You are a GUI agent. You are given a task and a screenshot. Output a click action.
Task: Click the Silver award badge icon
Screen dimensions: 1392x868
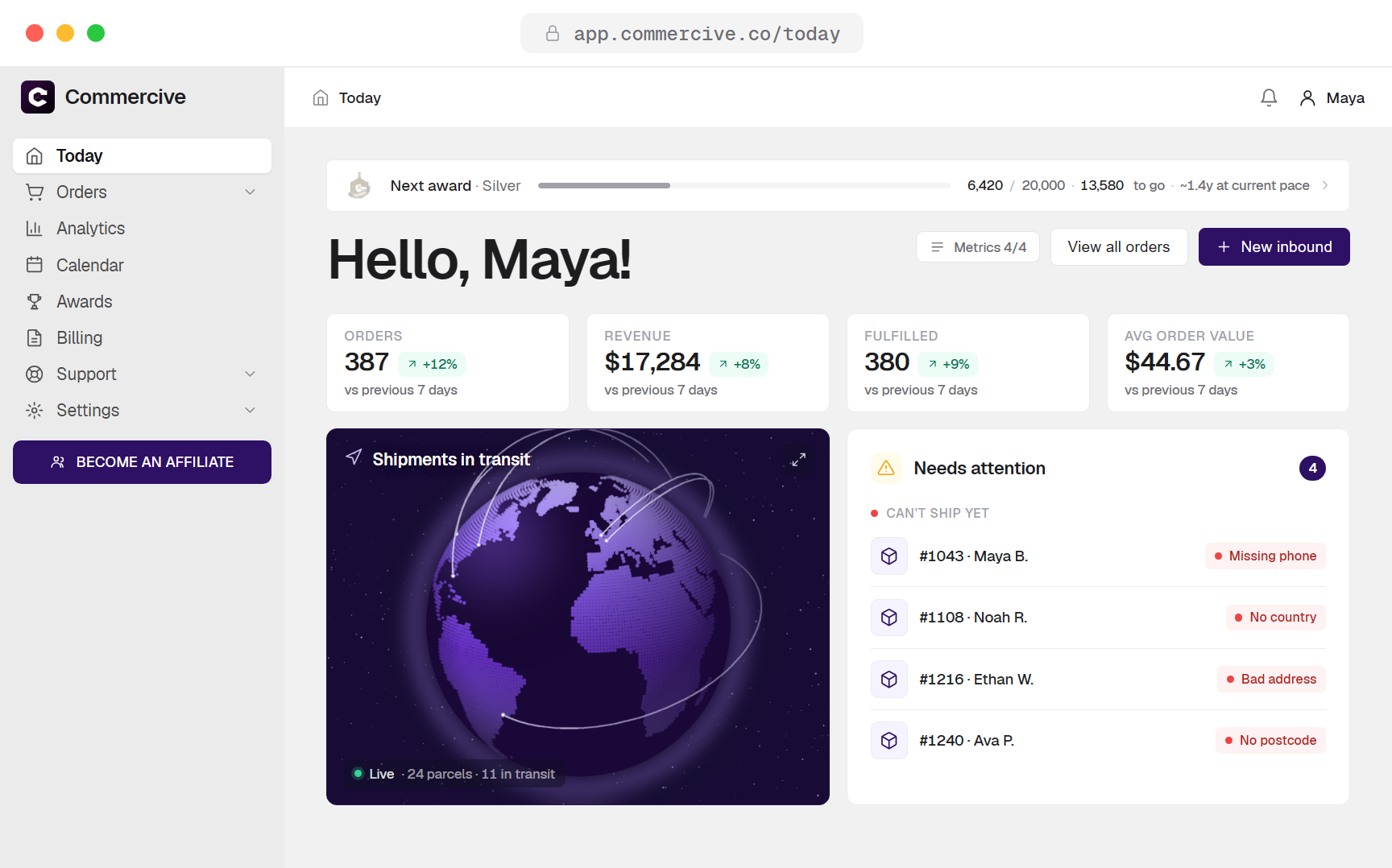pos(358,185)
